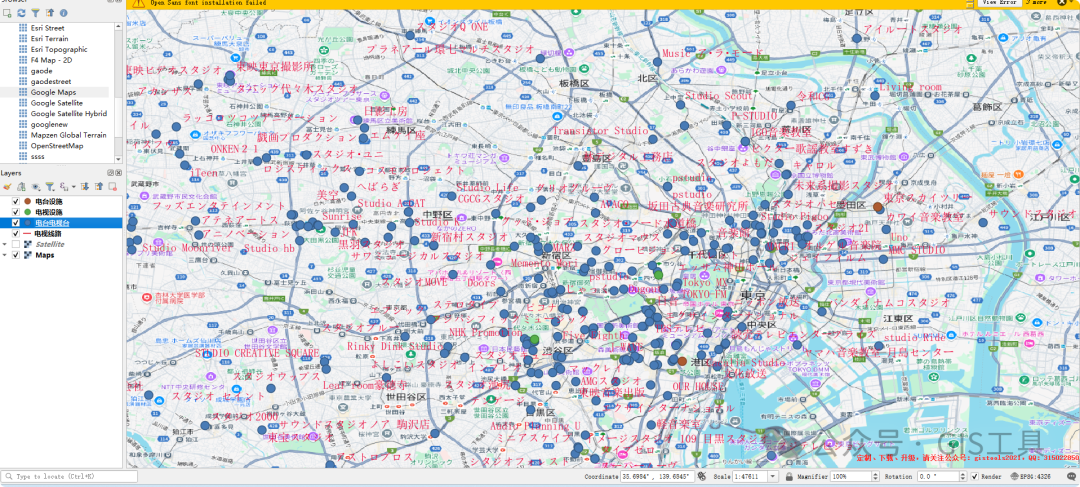Toggle the Render checkbox
The width and height of the screenshot is (1080, 487).
point(974,476)
